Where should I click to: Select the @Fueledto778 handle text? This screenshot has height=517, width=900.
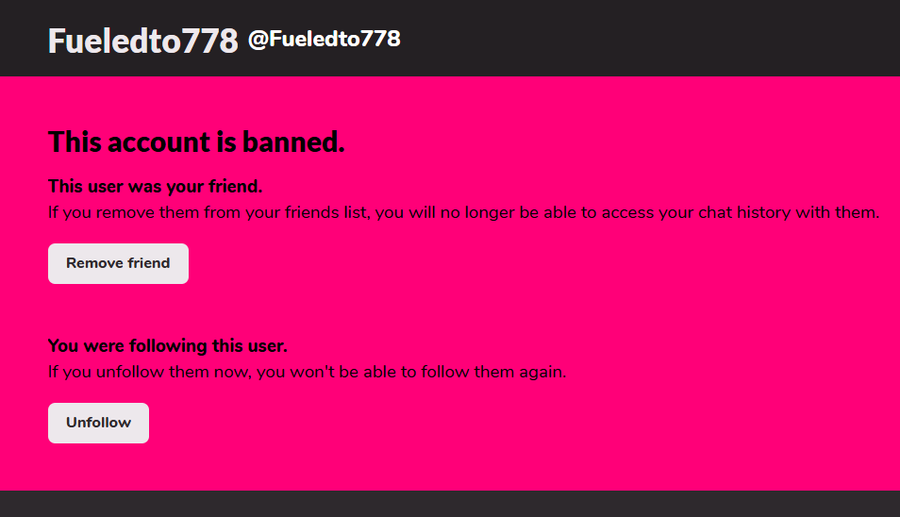click(324, 39)
